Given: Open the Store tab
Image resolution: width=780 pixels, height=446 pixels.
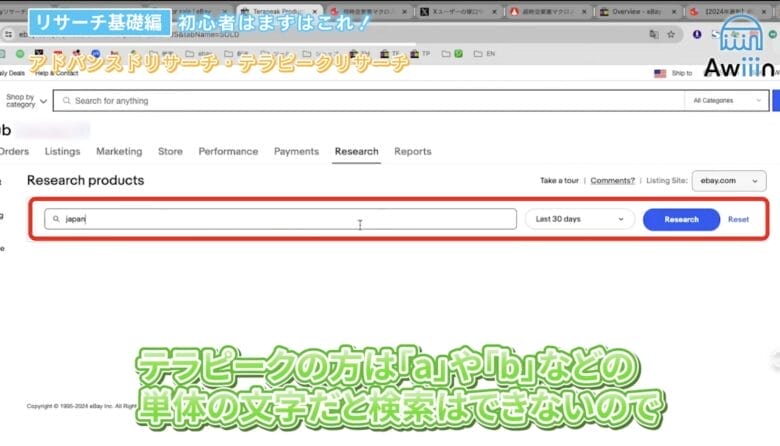Looking at the screenshot, I should click(170, 151).
